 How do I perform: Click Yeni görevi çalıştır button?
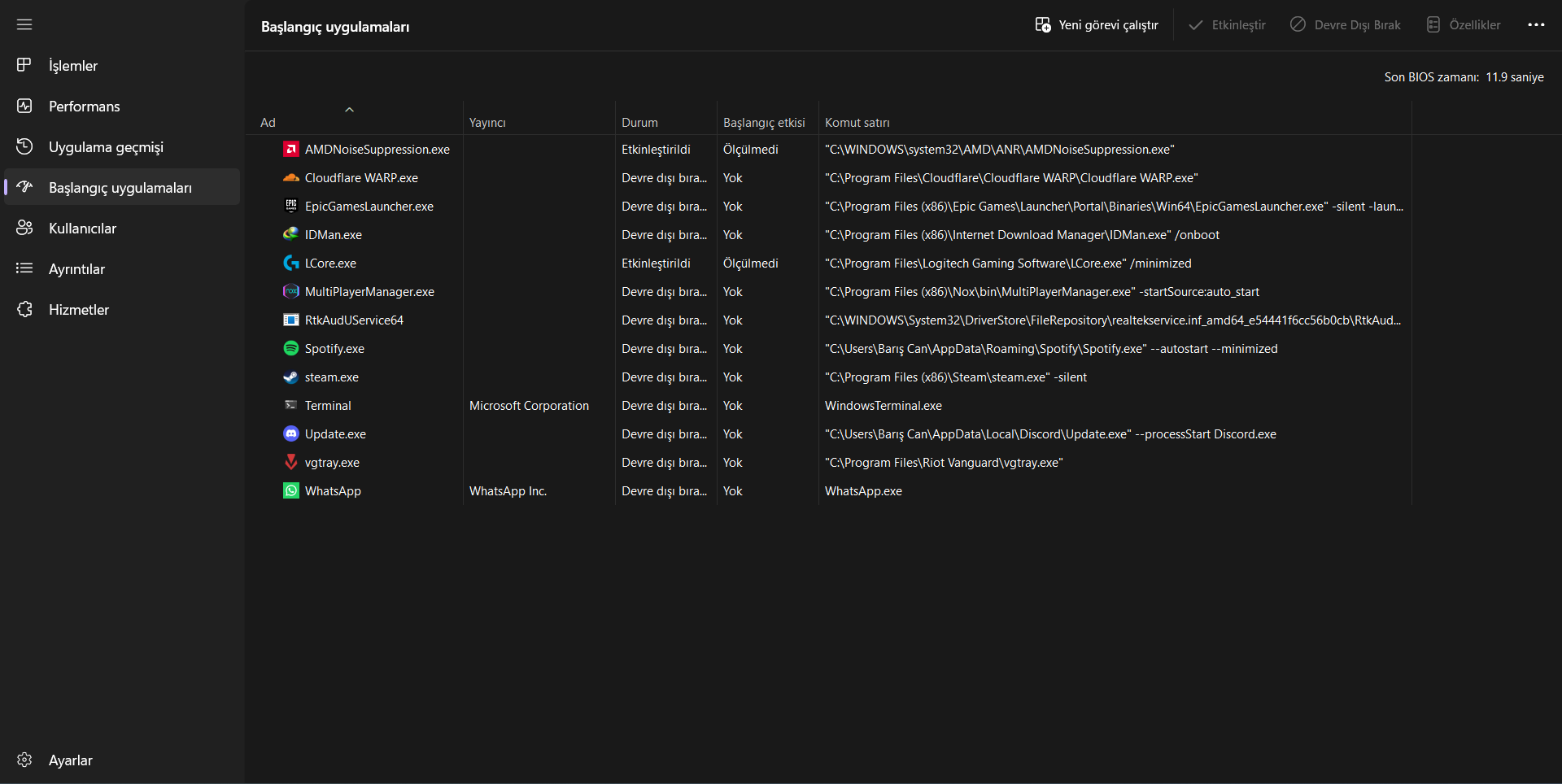coord(1097,24)
